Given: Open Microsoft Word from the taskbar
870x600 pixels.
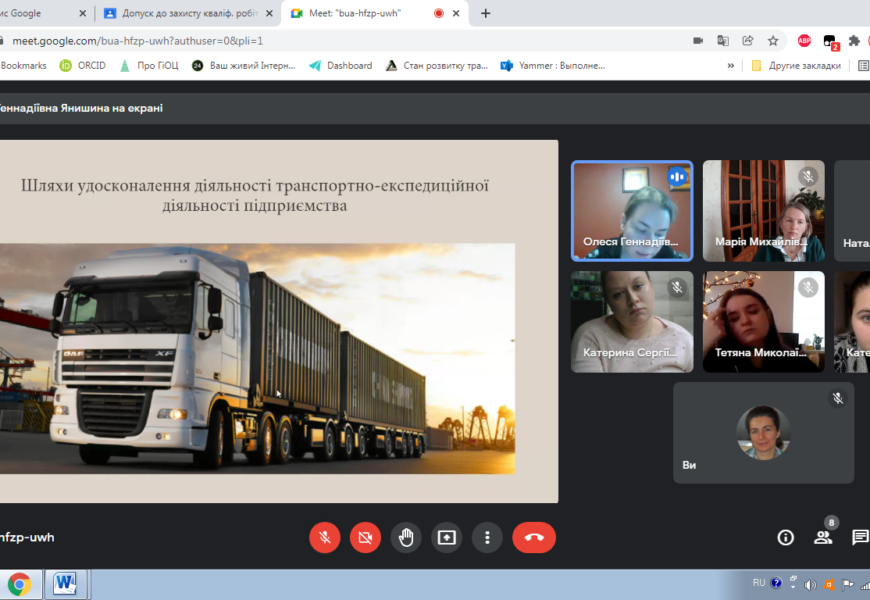Looking at the screenshot, I should pos(66,583).
